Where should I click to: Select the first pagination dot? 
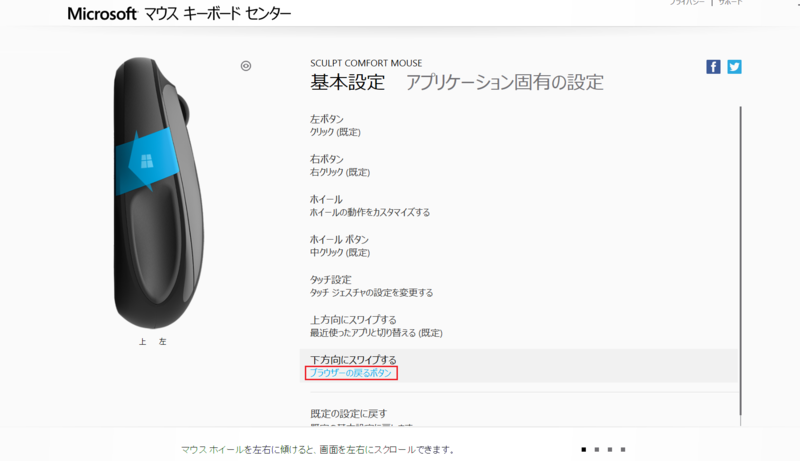point(584,450)
